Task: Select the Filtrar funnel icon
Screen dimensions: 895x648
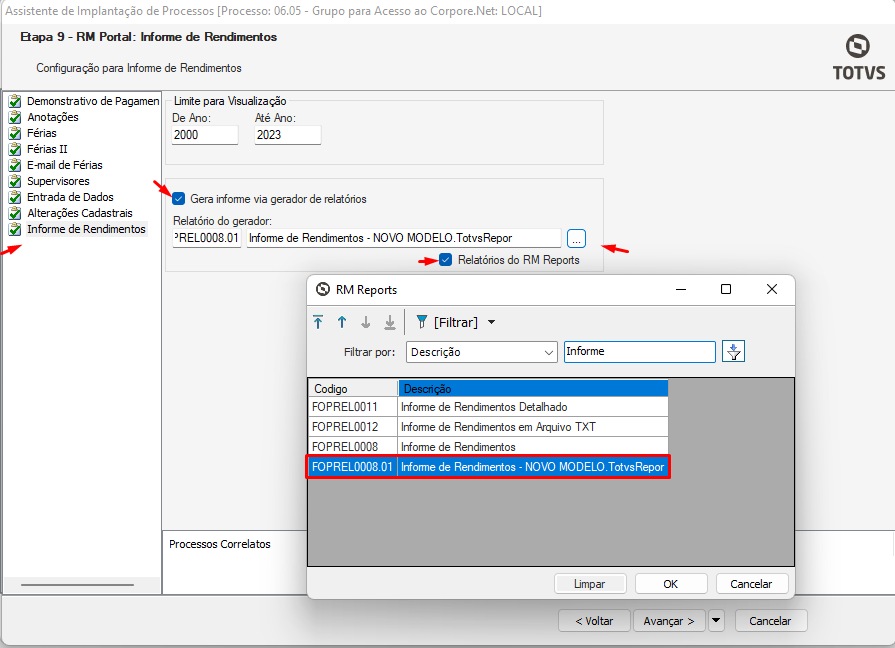Action: [x=423, y=322]
